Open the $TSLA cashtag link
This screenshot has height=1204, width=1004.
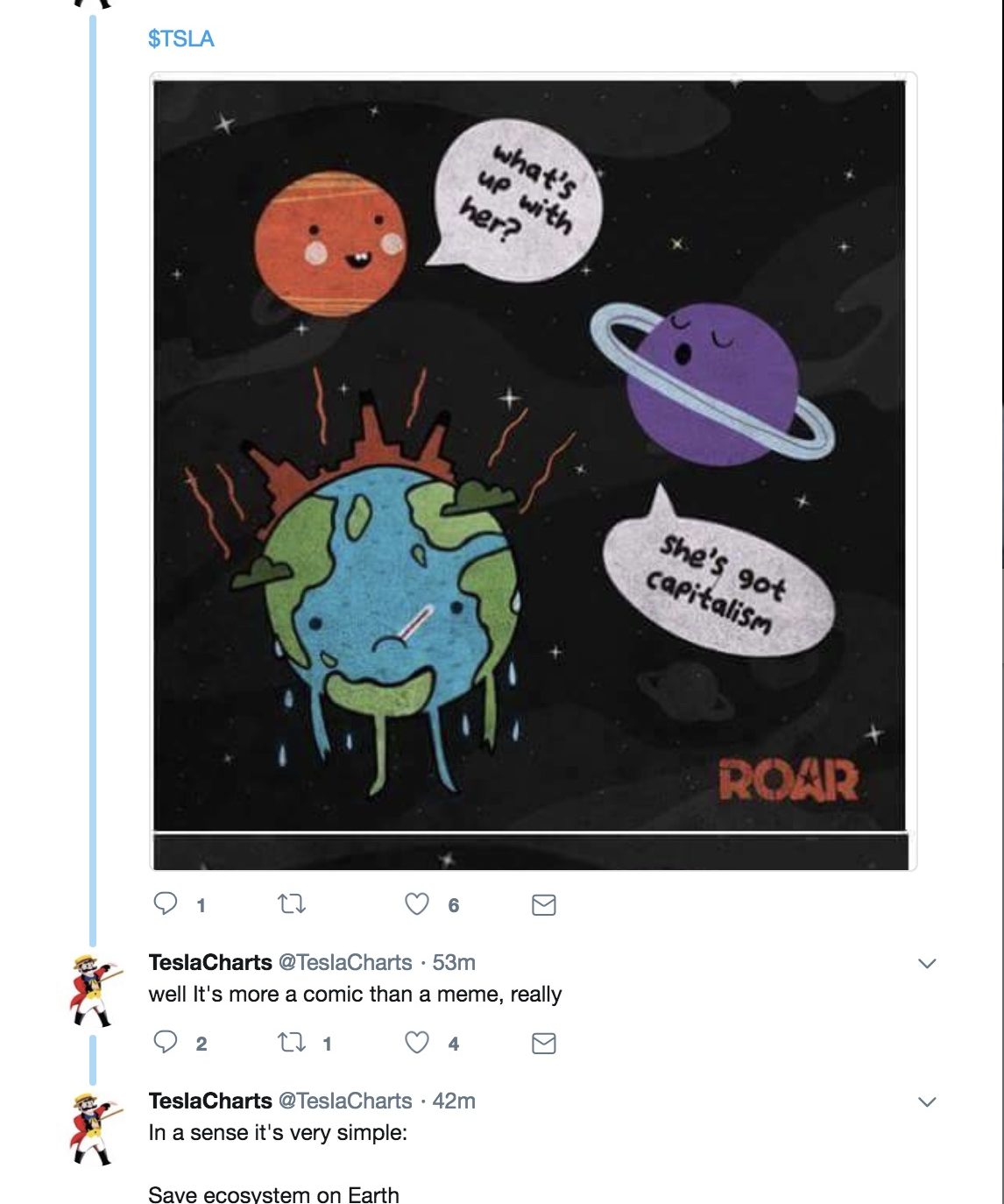coord(181,39)
